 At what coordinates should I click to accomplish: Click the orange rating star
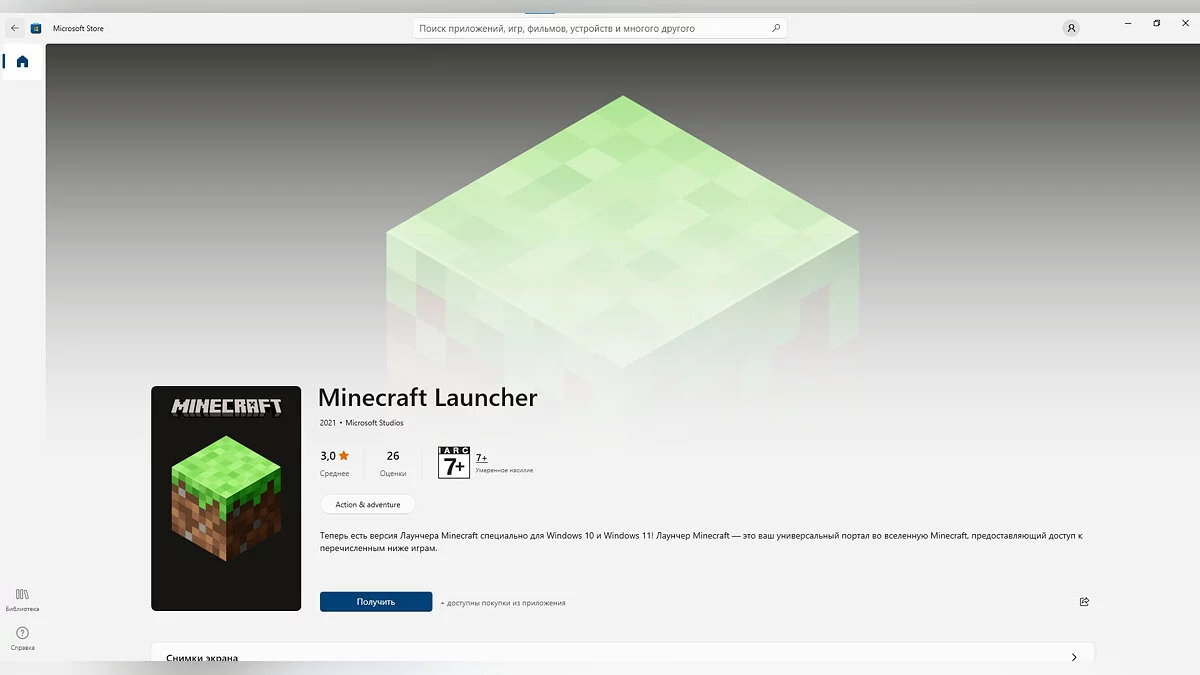pos(344,455)
